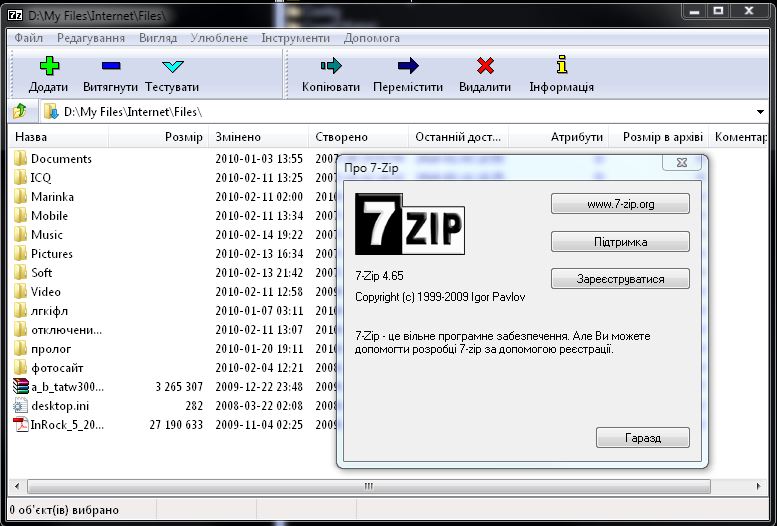Image resolution: width=777 pixels, height=526 pixels.
Task: Click the www.7-zip.org button
Action: tap(620, 204)
